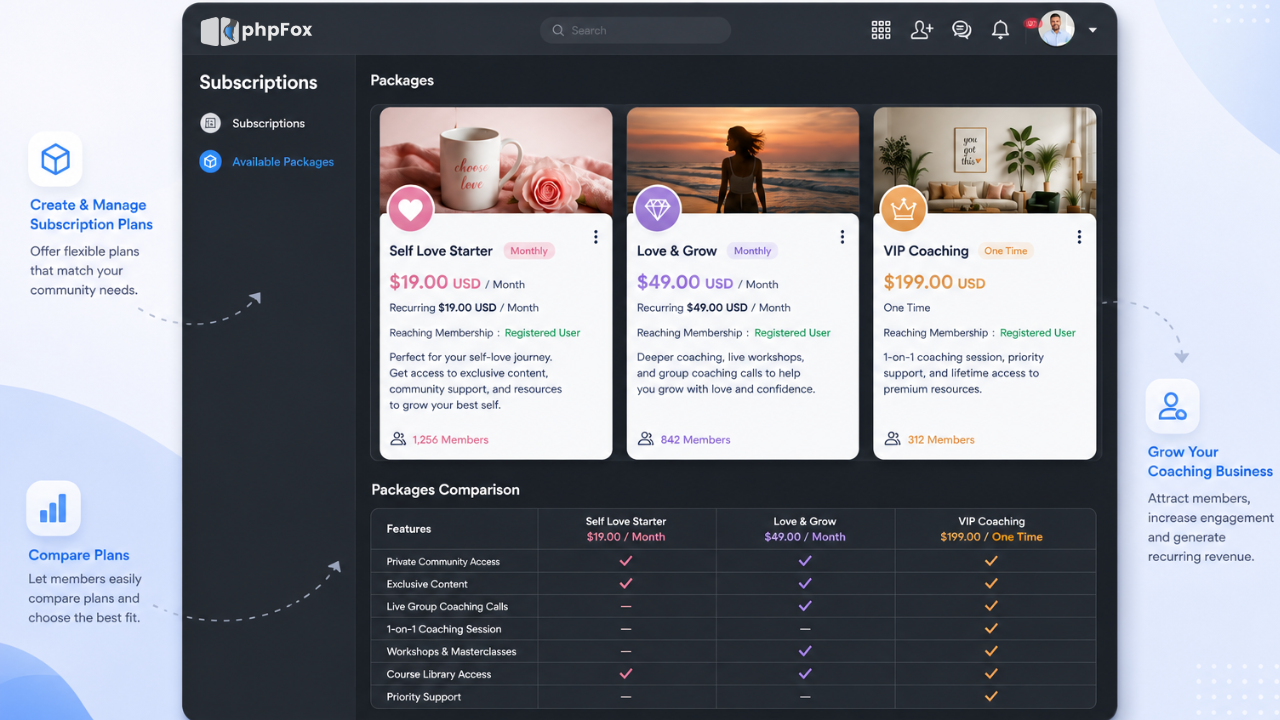Screen dimensions: 1280x720
Task: Click the orange checkmark for Priority Support
Action: tap(991, 696)
